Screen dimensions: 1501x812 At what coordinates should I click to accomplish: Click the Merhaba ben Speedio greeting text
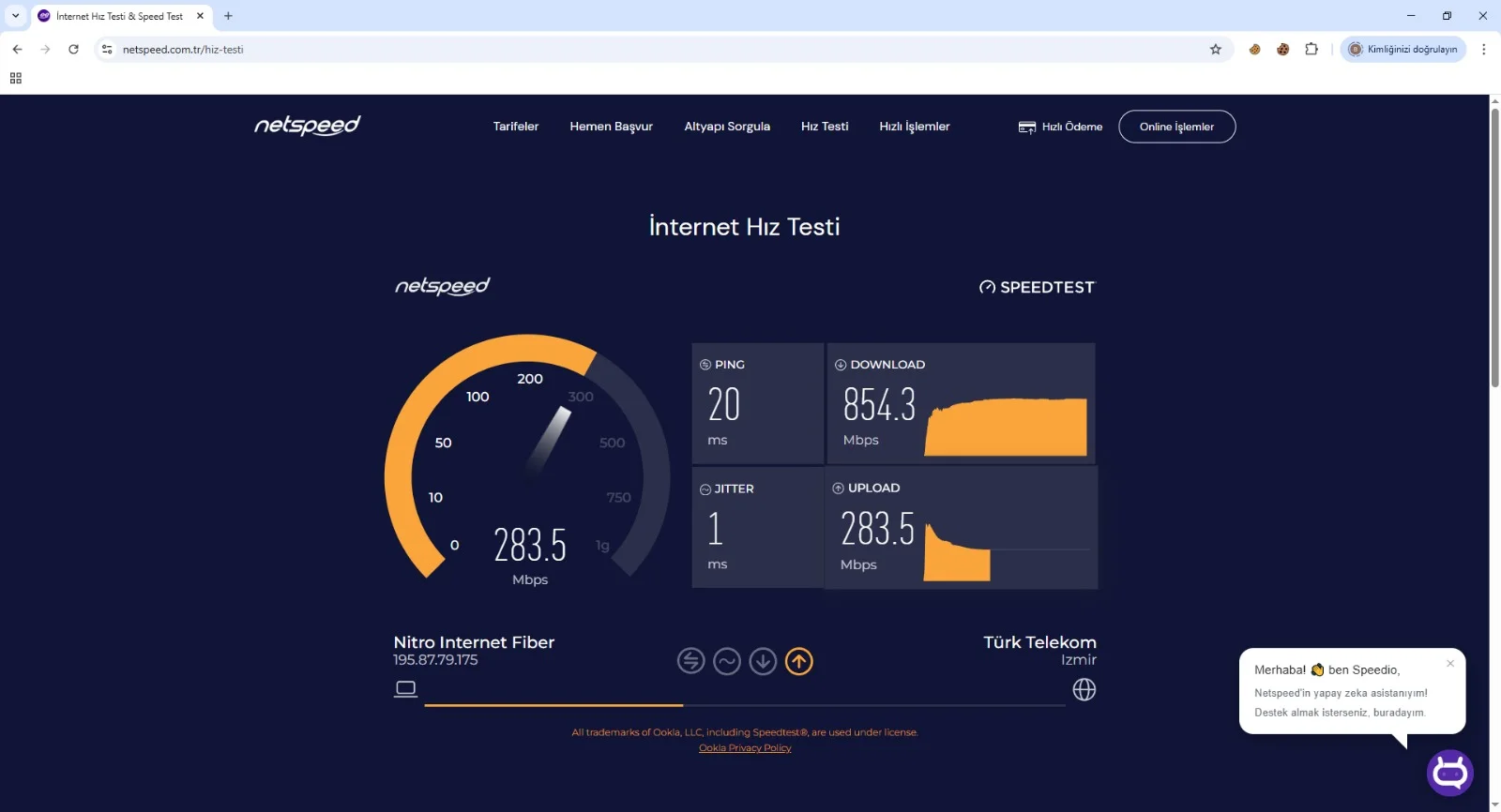[x=1327, y=669]
